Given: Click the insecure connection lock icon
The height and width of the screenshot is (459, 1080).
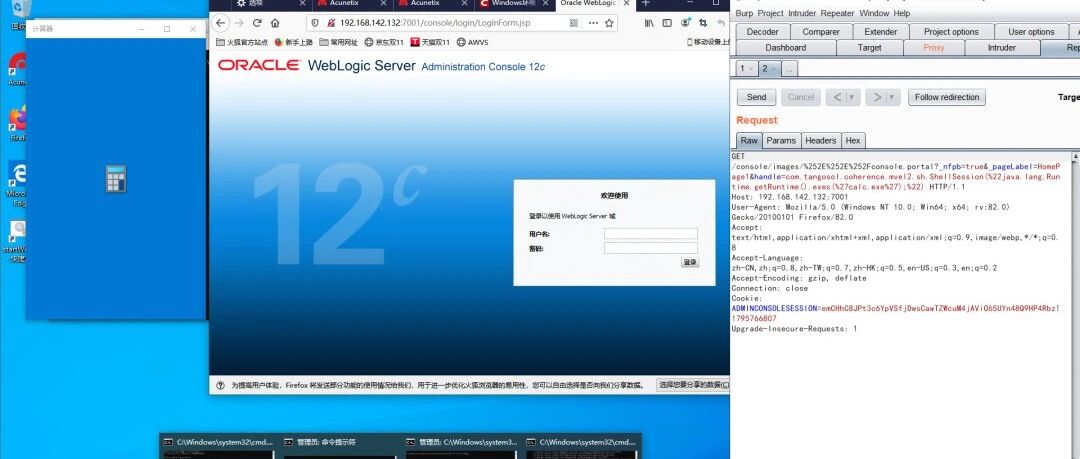Looking at the screenshot, I should (331, 23).
